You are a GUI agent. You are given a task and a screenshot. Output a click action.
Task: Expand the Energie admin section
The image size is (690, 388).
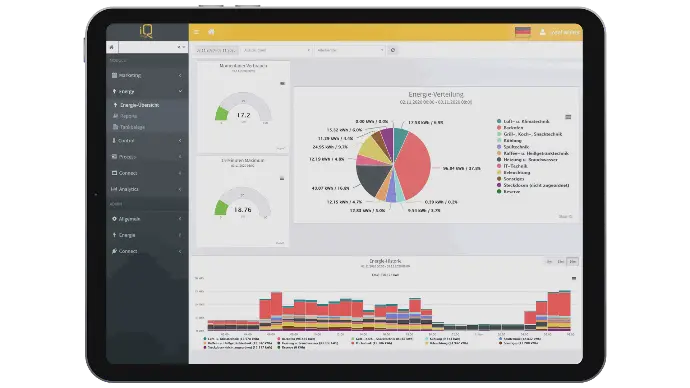click(147, 235)
